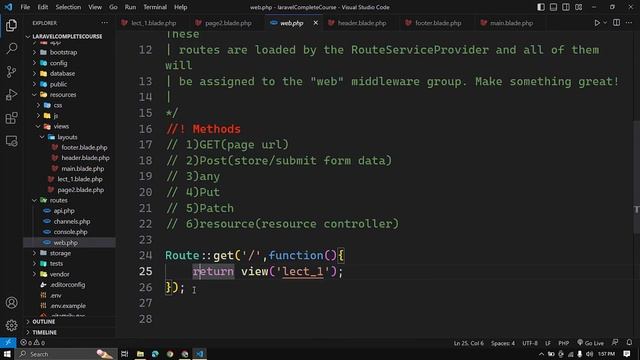The height and width of the screenshot is (360, 640).
Task: Open the File menu
Action: click(25, 7)
